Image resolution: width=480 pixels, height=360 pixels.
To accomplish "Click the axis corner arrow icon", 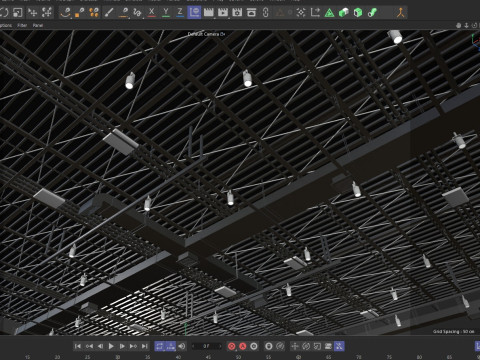I will [315, 13].
